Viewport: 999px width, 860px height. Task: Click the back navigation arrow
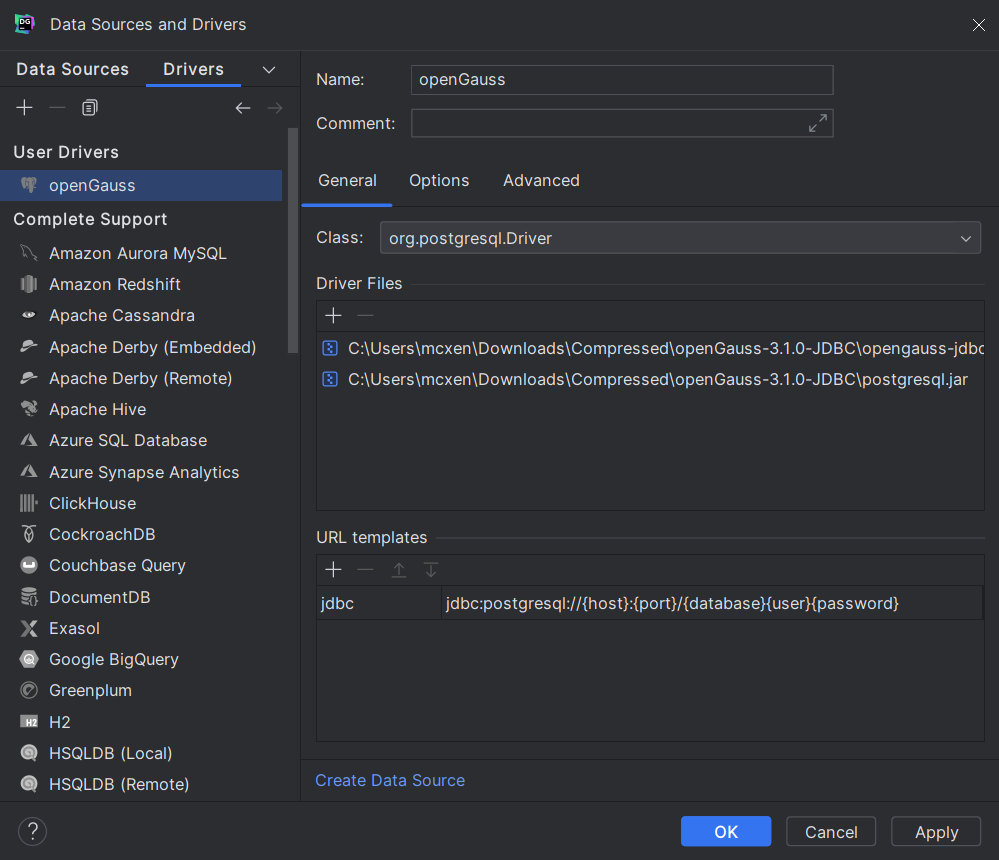tap(243, 108)
